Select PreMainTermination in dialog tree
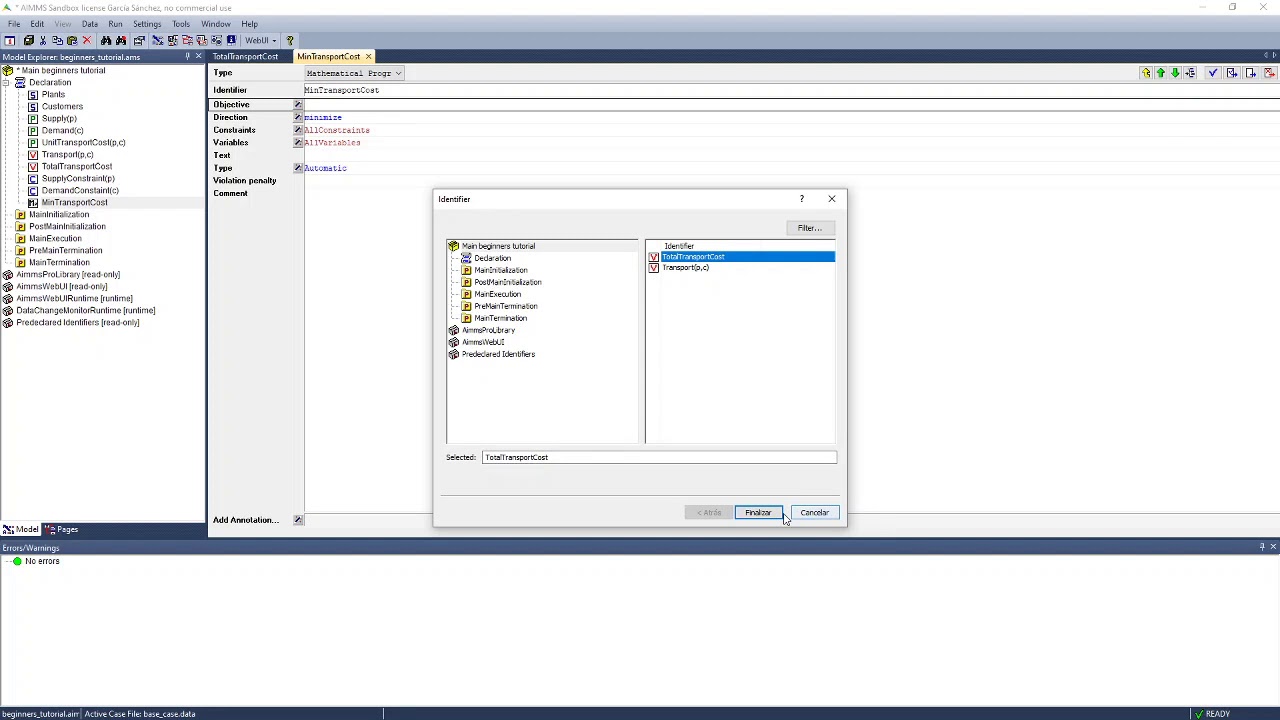This screenshot has height=720, width=1280. 505,306
